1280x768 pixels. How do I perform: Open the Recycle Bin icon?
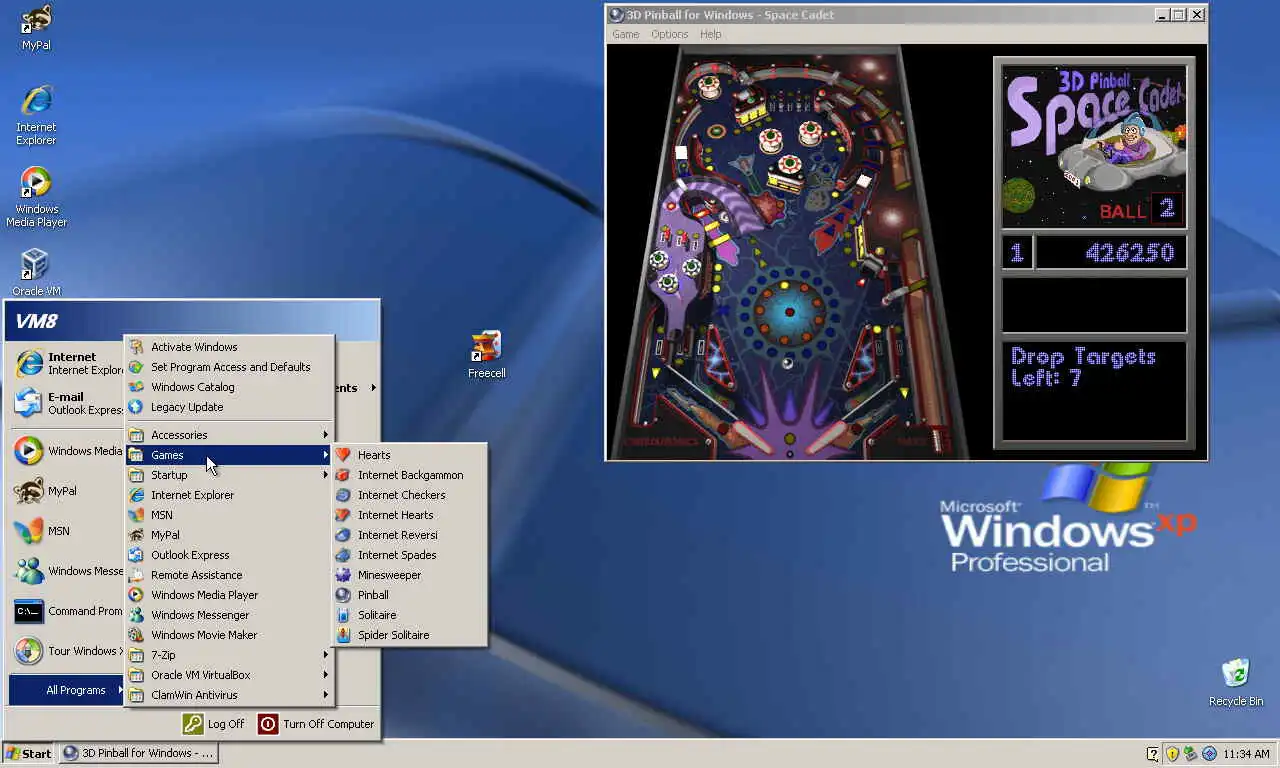[1236, 683]
